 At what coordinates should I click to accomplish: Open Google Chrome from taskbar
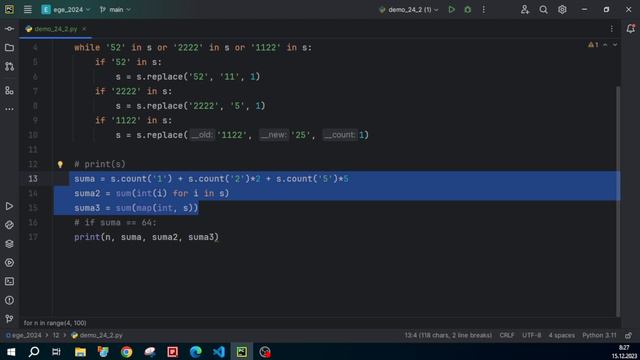pos(127,351)
